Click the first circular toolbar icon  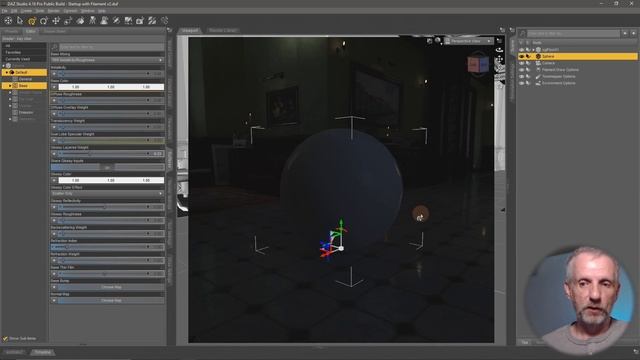[8, 20]
